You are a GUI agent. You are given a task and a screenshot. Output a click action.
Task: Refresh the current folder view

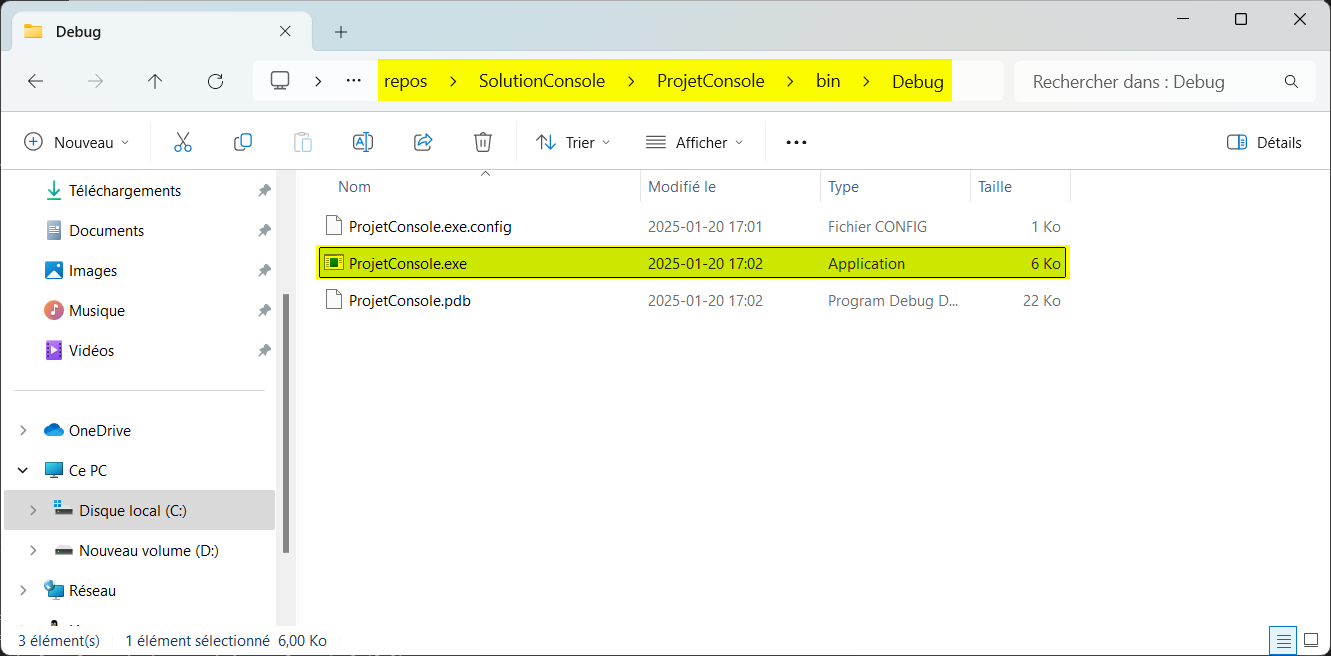point(215,82)
